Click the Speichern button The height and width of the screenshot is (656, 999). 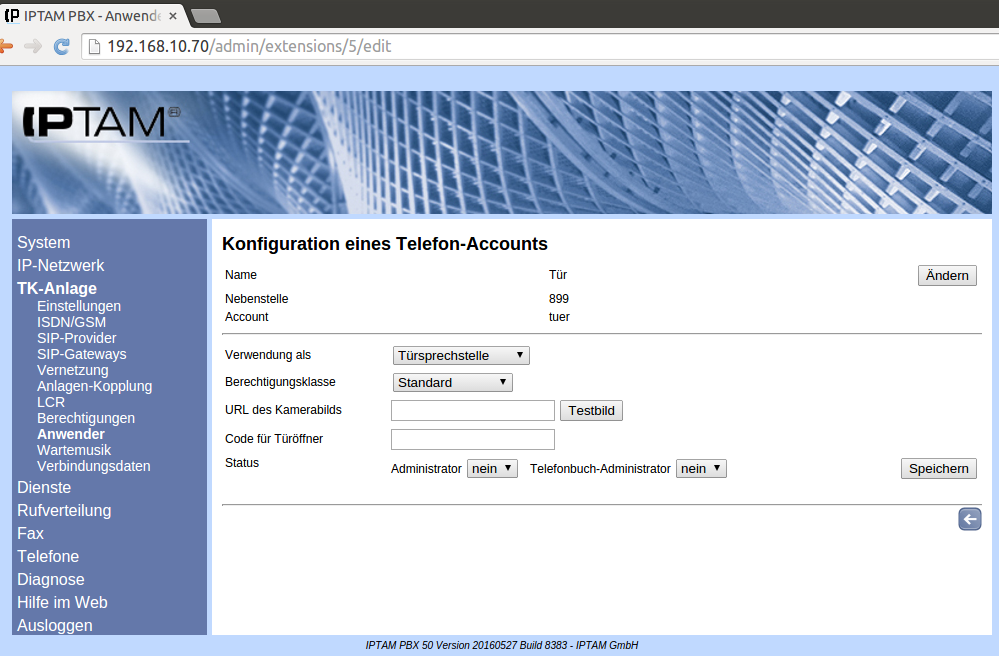click(938, 468)
